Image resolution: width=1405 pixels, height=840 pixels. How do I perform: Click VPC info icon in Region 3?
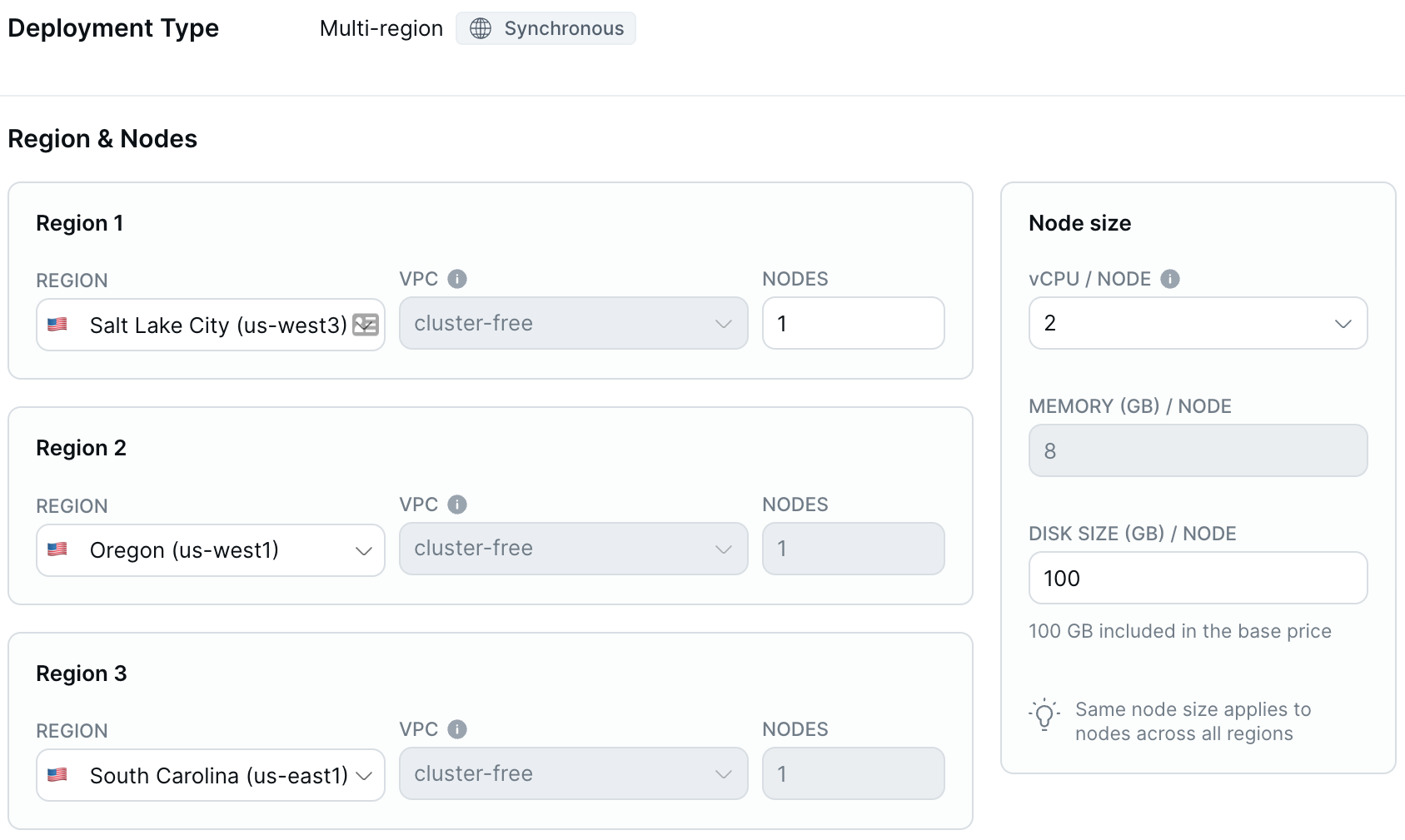(457, 729)
